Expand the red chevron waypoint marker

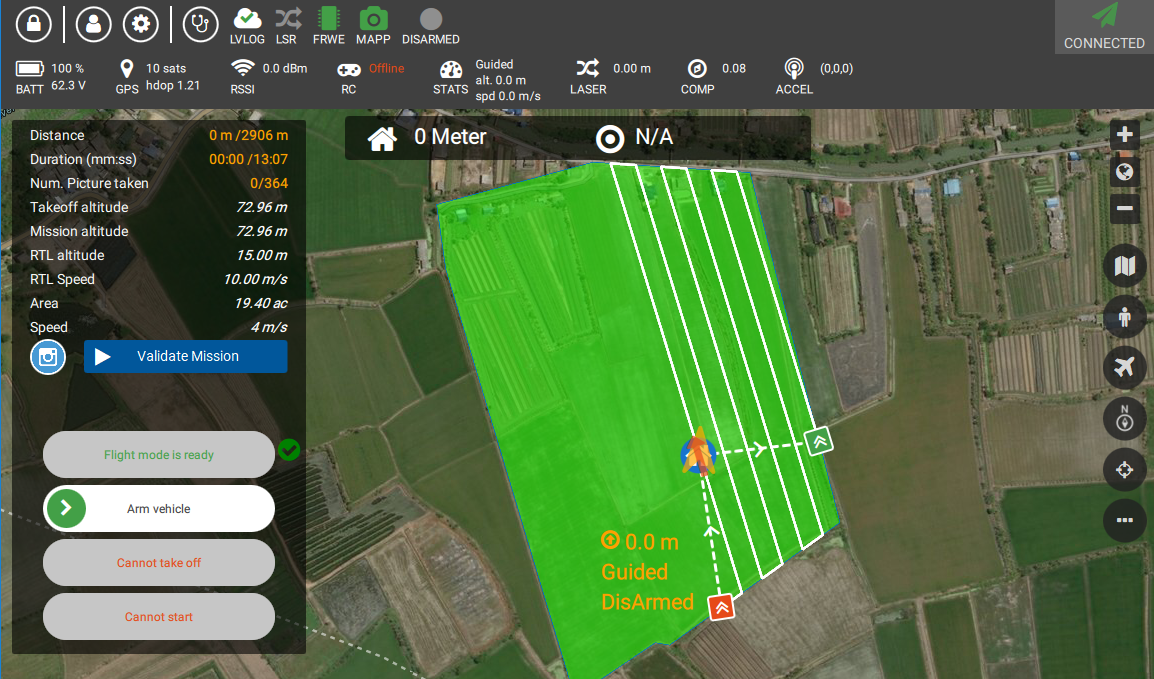pos(722,606)
